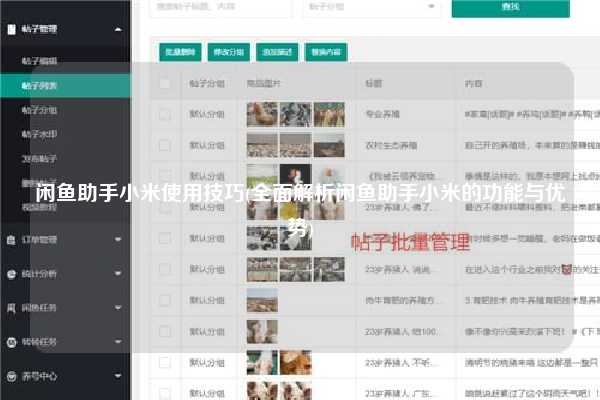Image resolution: width=600 pixels, height=400 pixels.
Task: Check the box for 23岁养猪人 消消 row
Action: point(165,269)
